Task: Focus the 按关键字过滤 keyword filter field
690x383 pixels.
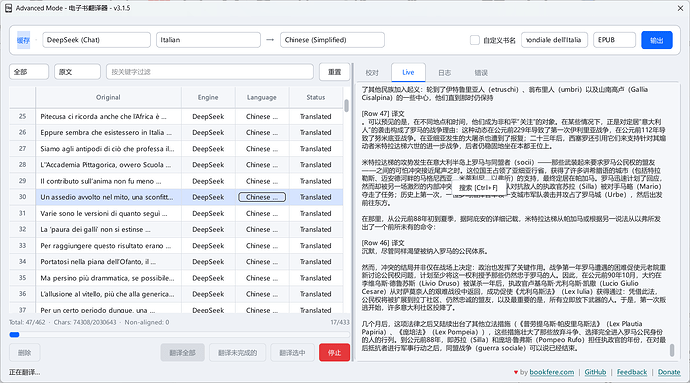Action: coord(210,72)
